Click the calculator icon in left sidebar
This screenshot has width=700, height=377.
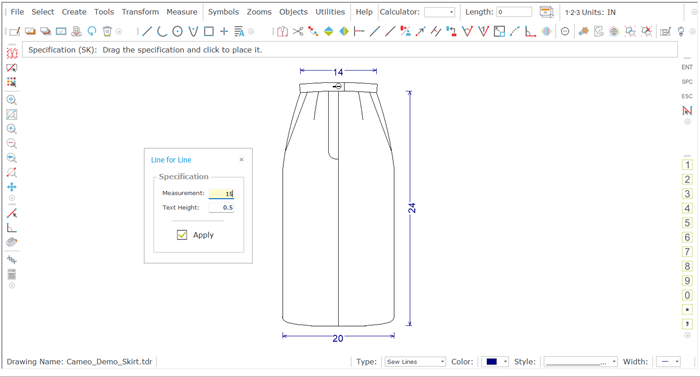coord(12,274)
